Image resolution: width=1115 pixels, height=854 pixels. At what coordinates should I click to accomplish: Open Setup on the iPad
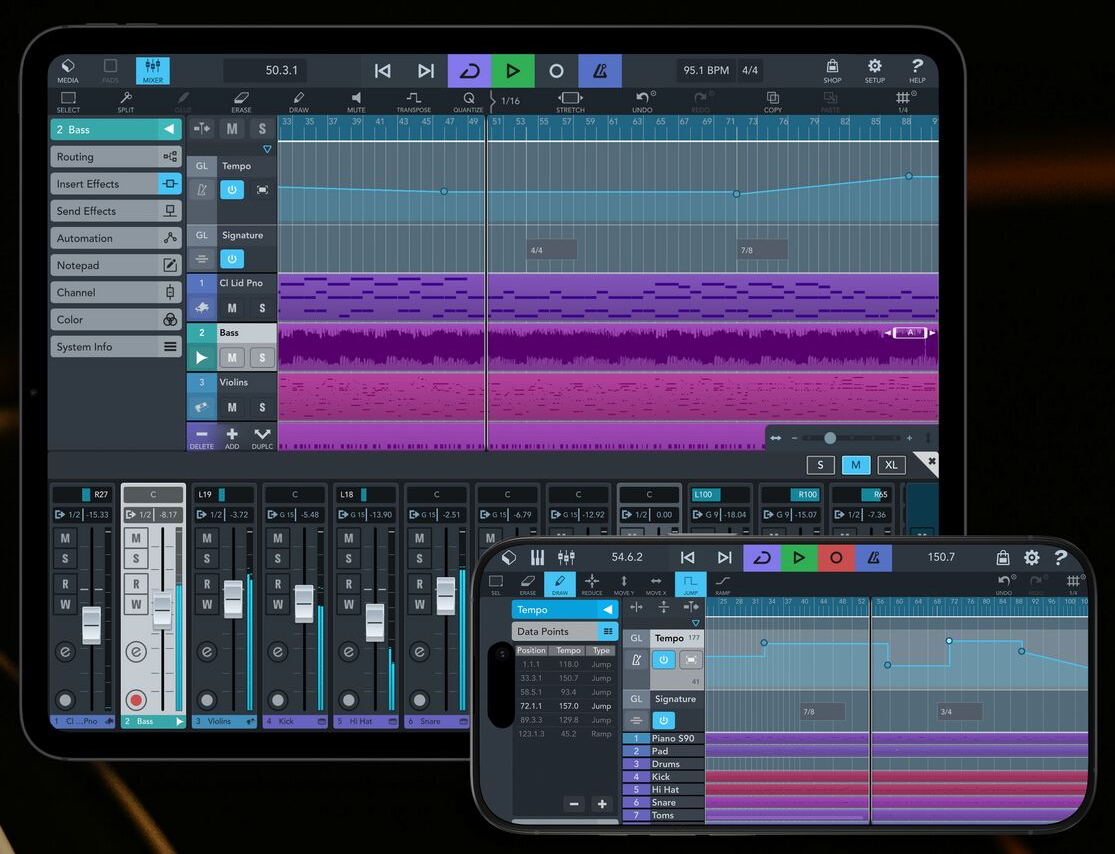875,70
